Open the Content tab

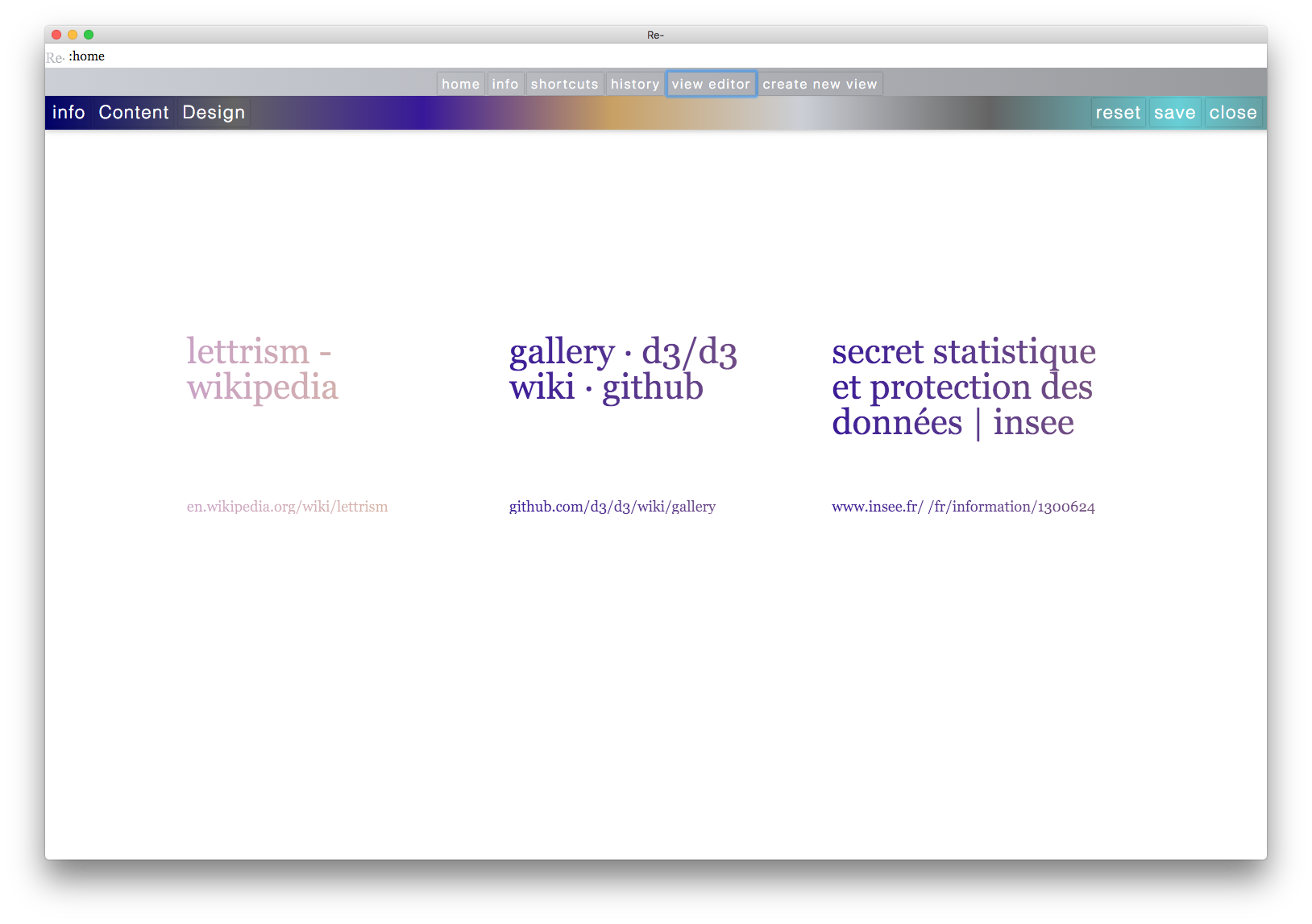(134, 113)
